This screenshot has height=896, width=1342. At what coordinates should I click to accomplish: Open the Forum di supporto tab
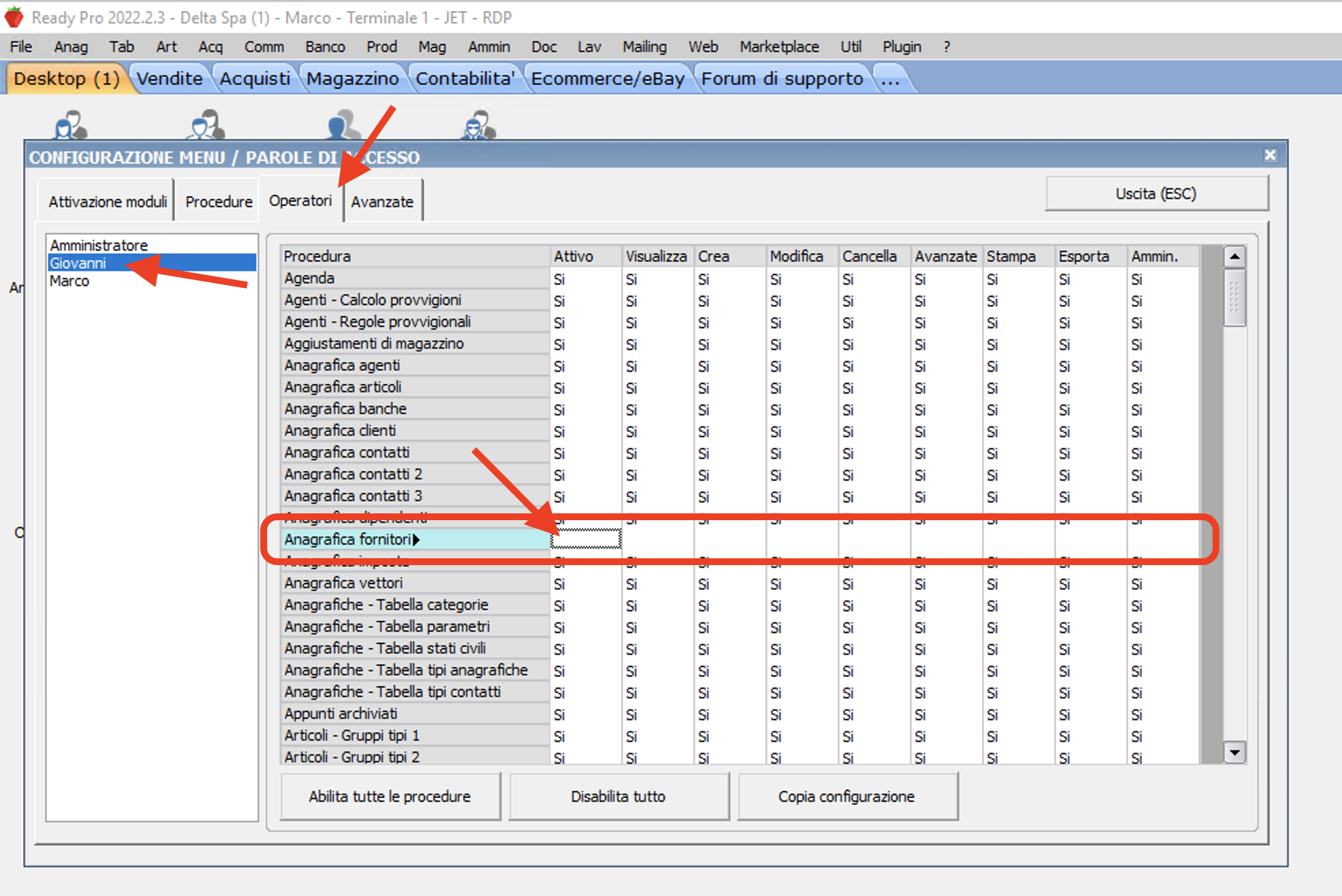coord(782,78)
